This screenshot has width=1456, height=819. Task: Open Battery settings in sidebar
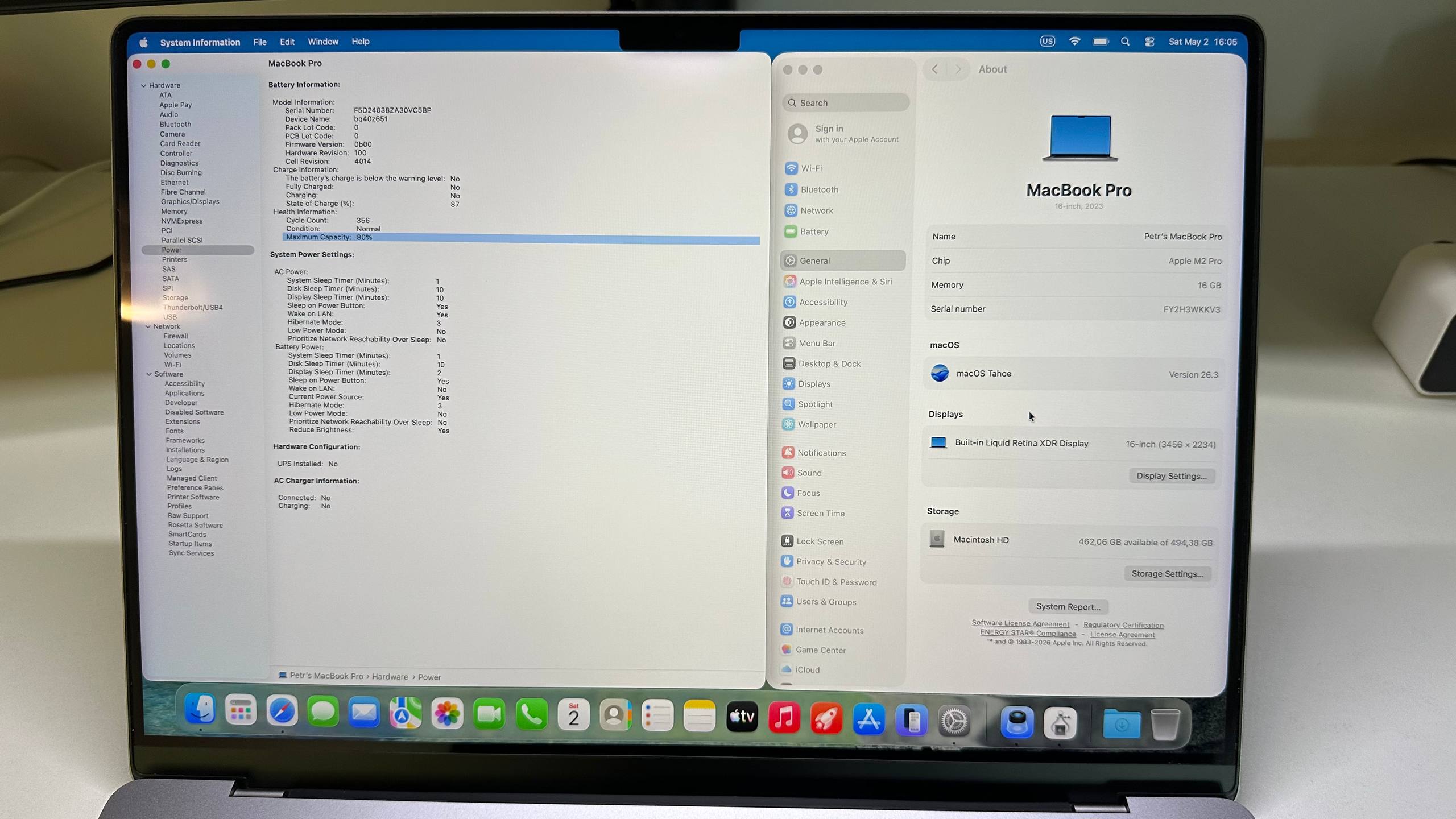807,231
